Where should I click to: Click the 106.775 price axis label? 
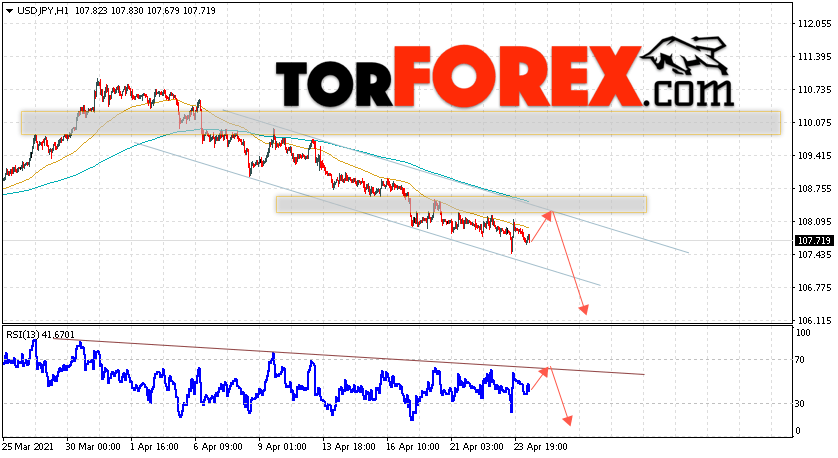[x=814, y=288]
